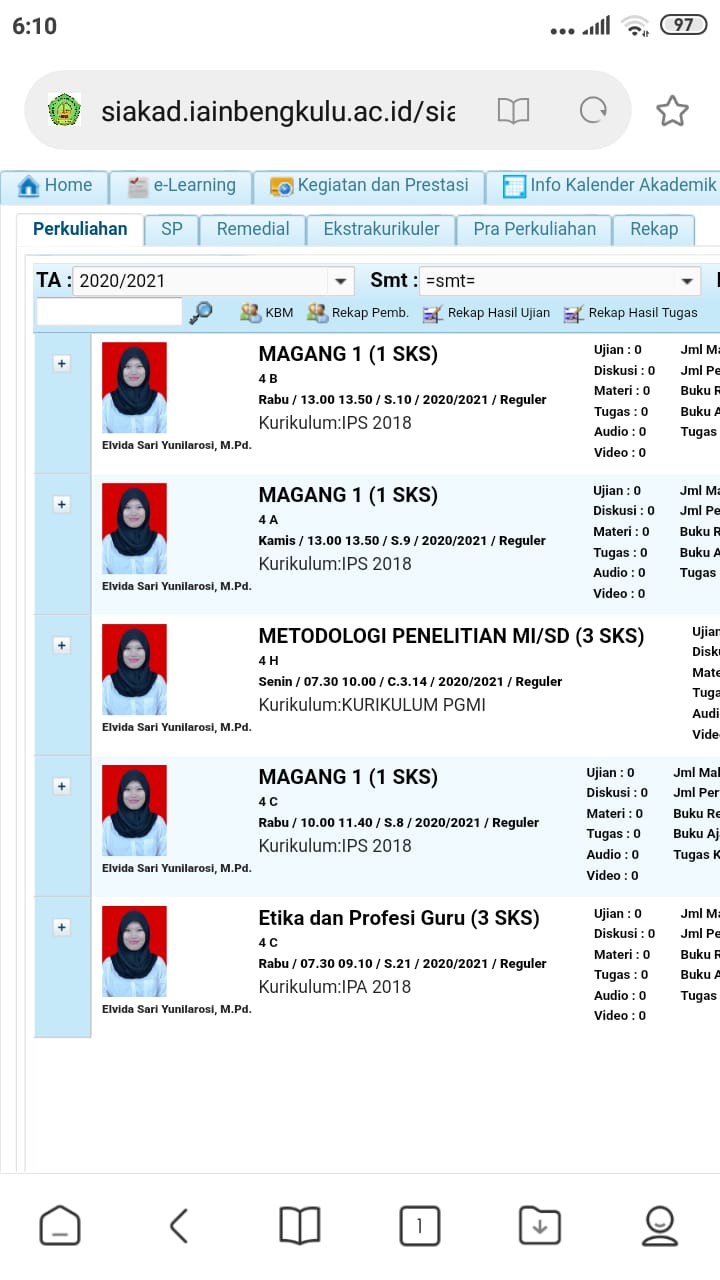Open browser downloads icon
Screen dimensions: 720x1280
(x=539, y=1225)
